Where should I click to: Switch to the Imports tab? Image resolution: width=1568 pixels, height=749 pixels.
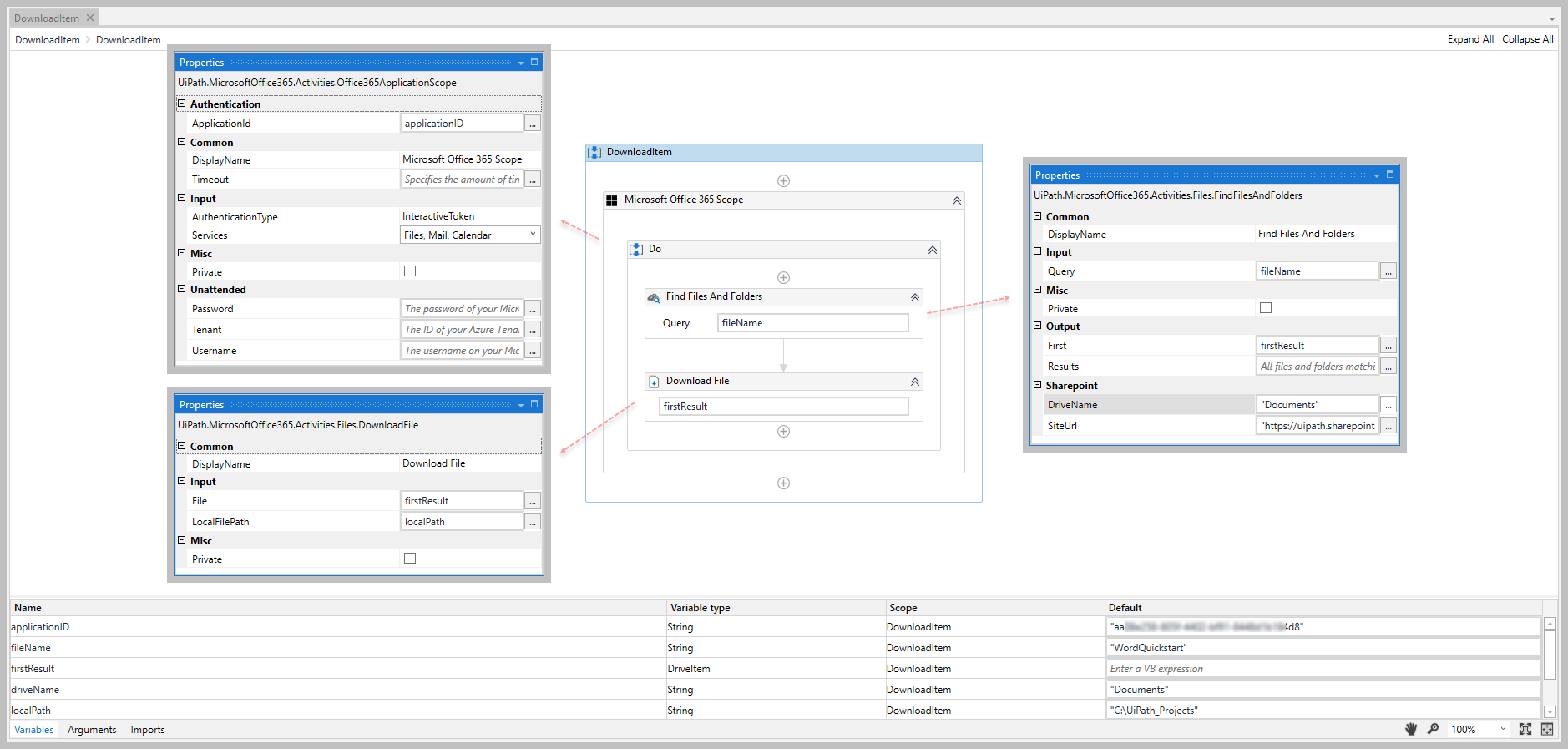(148, 730)
